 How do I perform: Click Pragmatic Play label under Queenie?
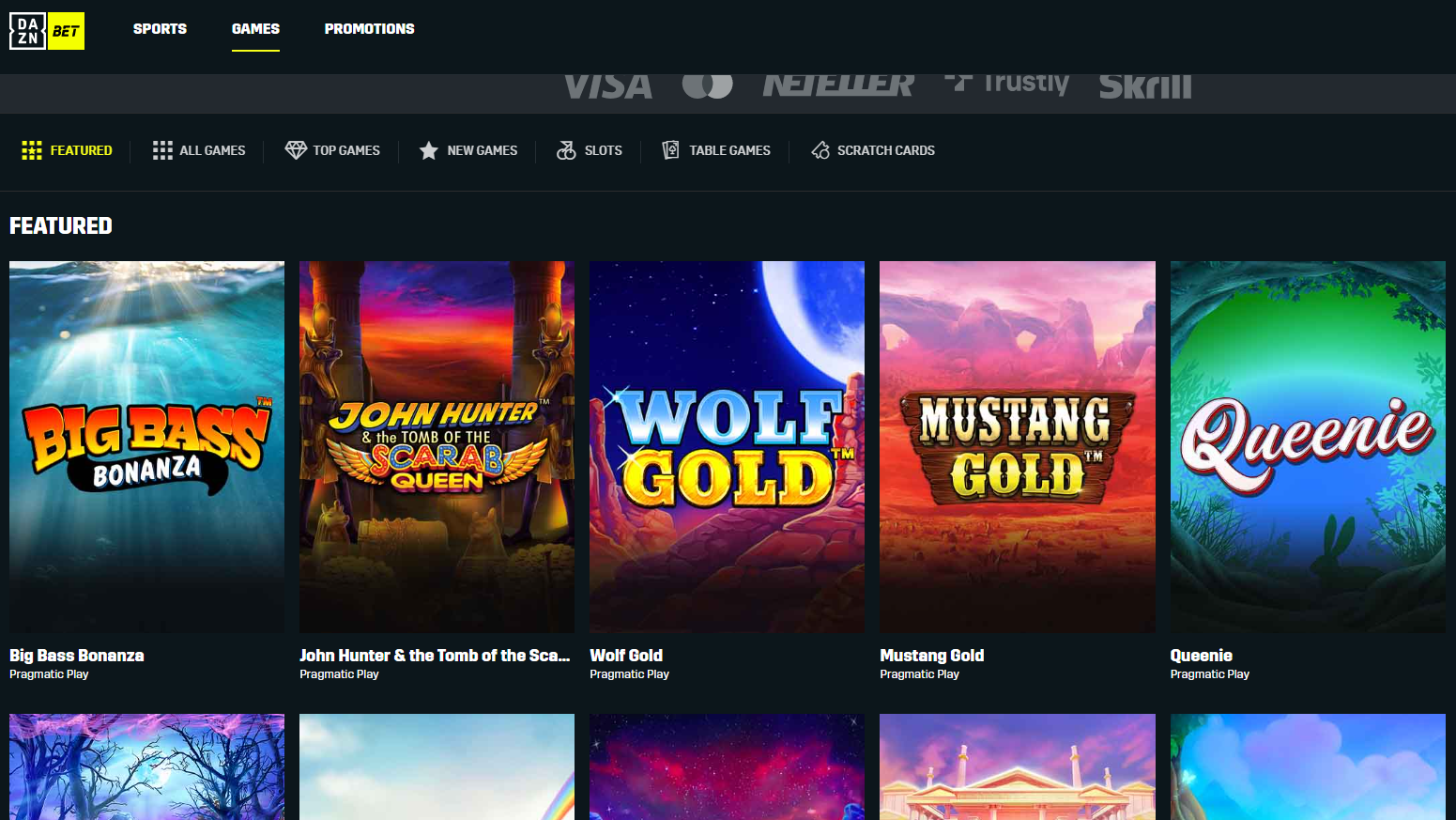pyautogui.click(x=1209, y=673)
